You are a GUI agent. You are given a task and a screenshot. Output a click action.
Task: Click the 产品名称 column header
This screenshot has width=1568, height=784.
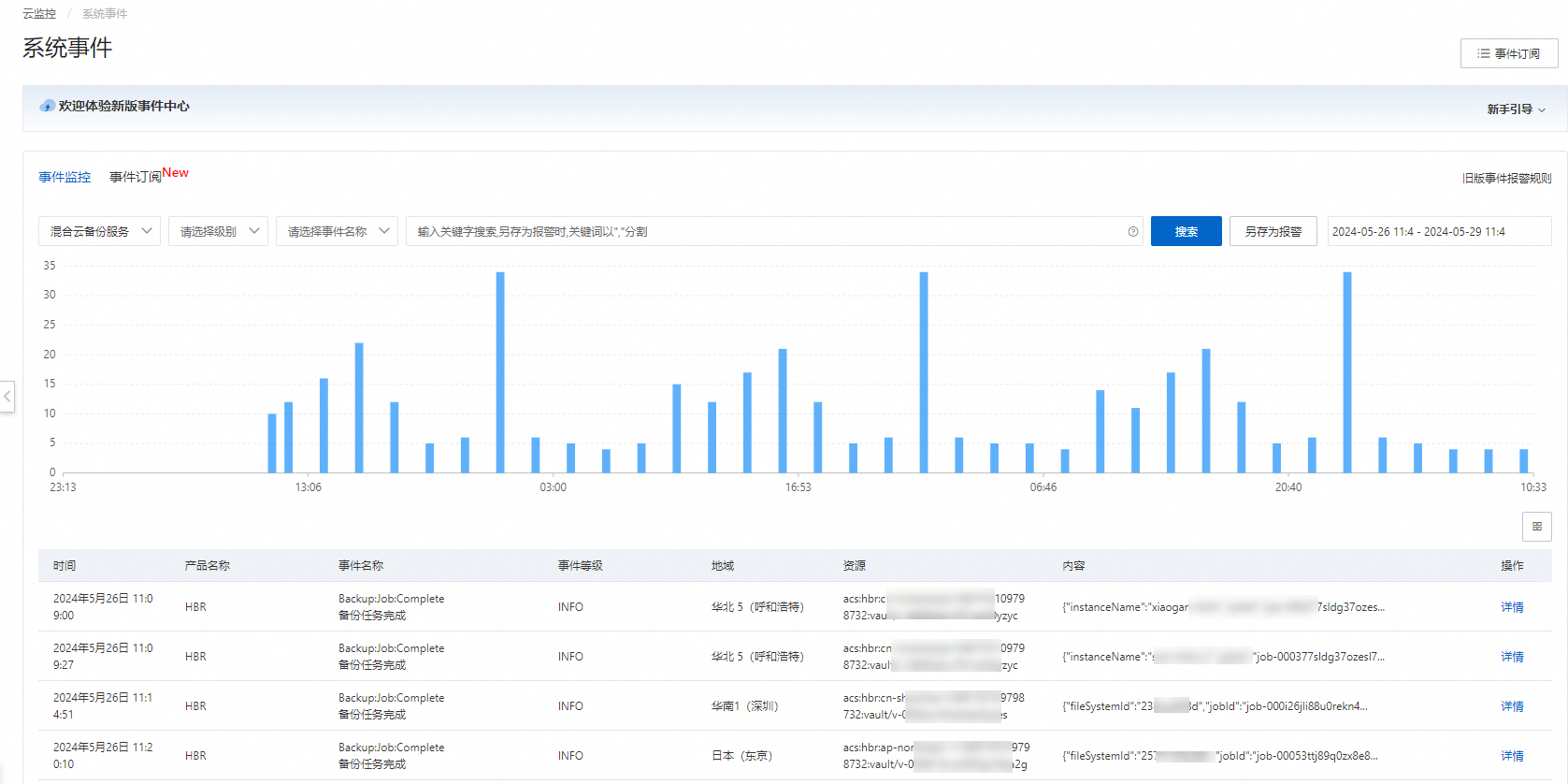[208, 566]
